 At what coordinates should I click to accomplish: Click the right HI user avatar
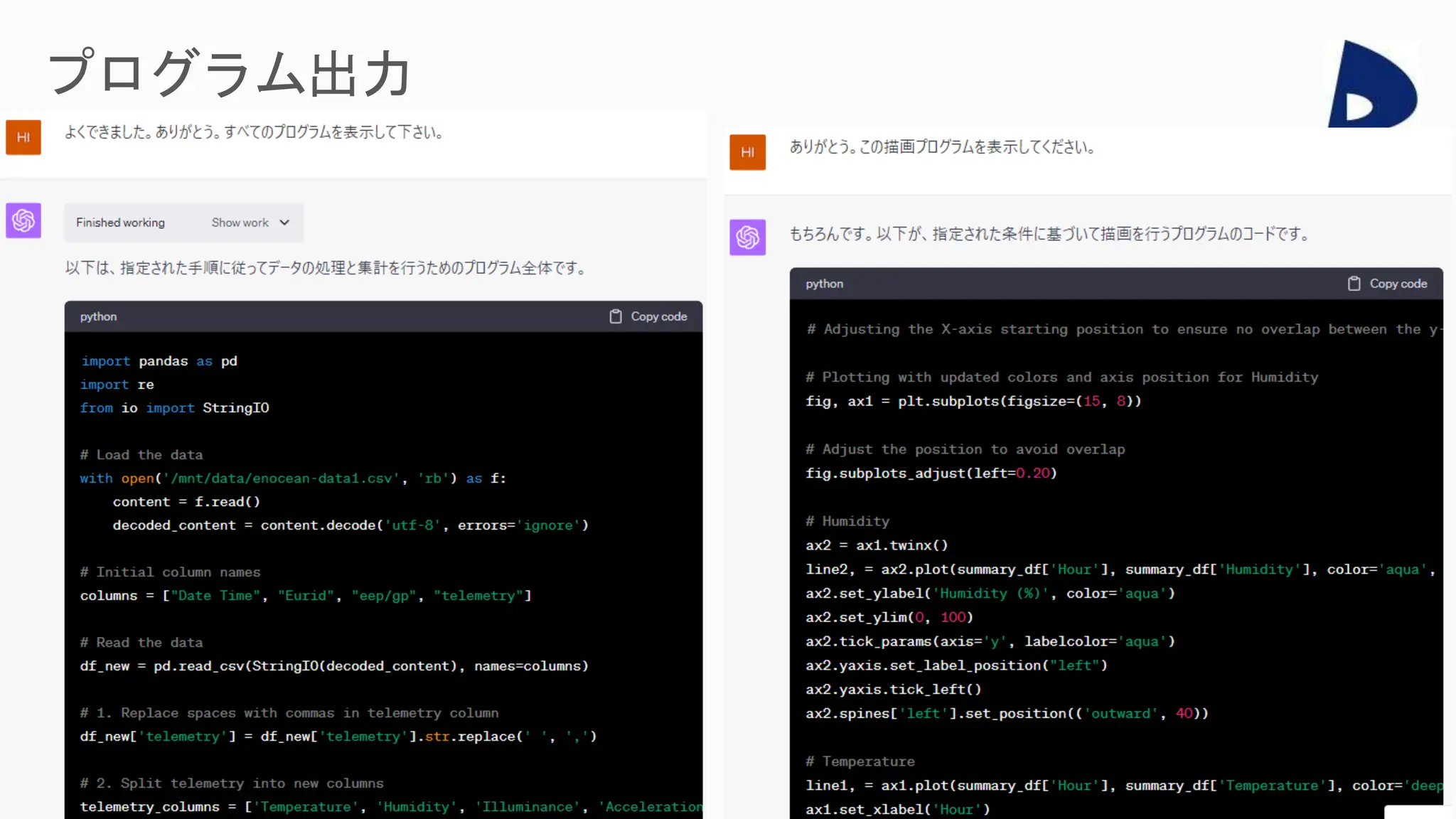tap(747, 152)
